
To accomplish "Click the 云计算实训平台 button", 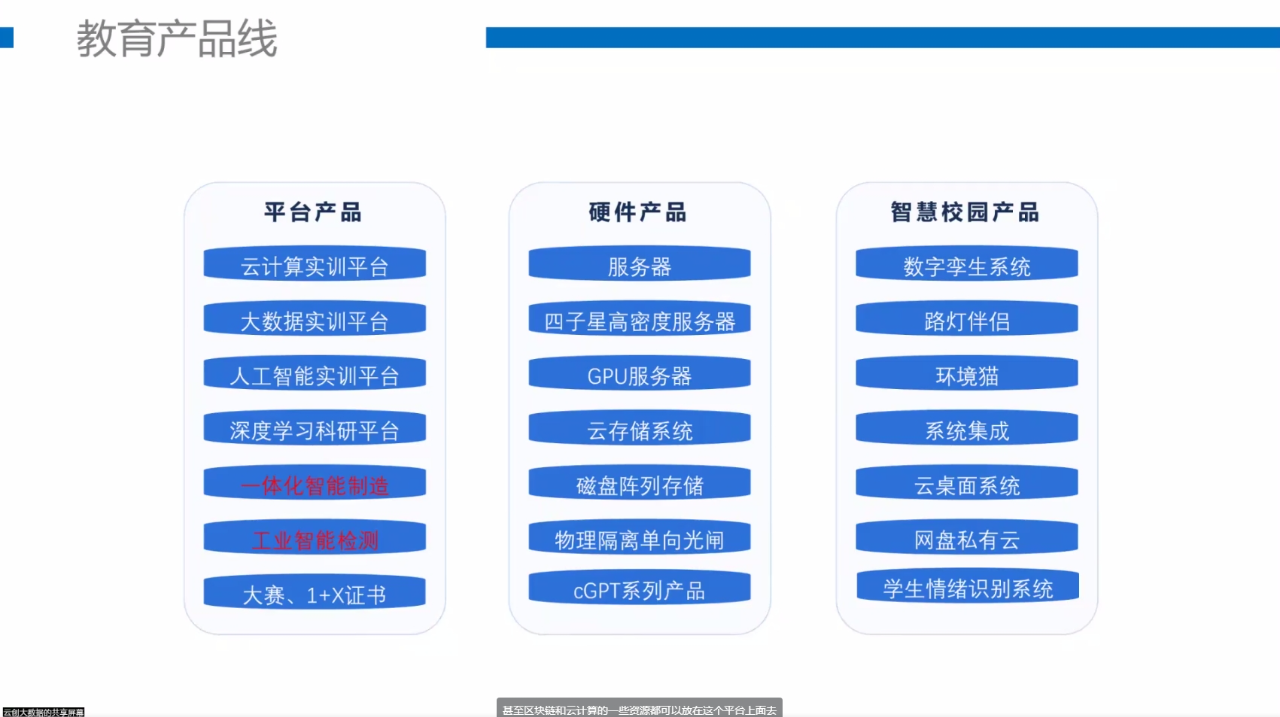I will tap(314, 266).
